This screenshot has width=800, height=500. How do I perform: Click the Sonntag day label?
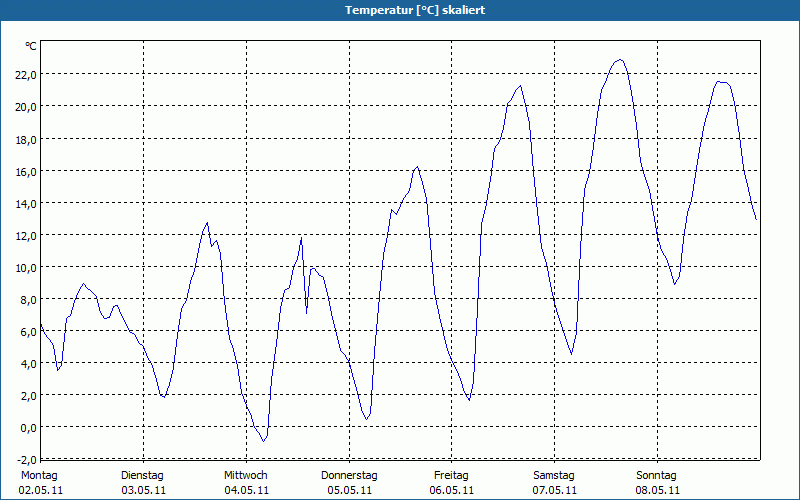(657, 476)
